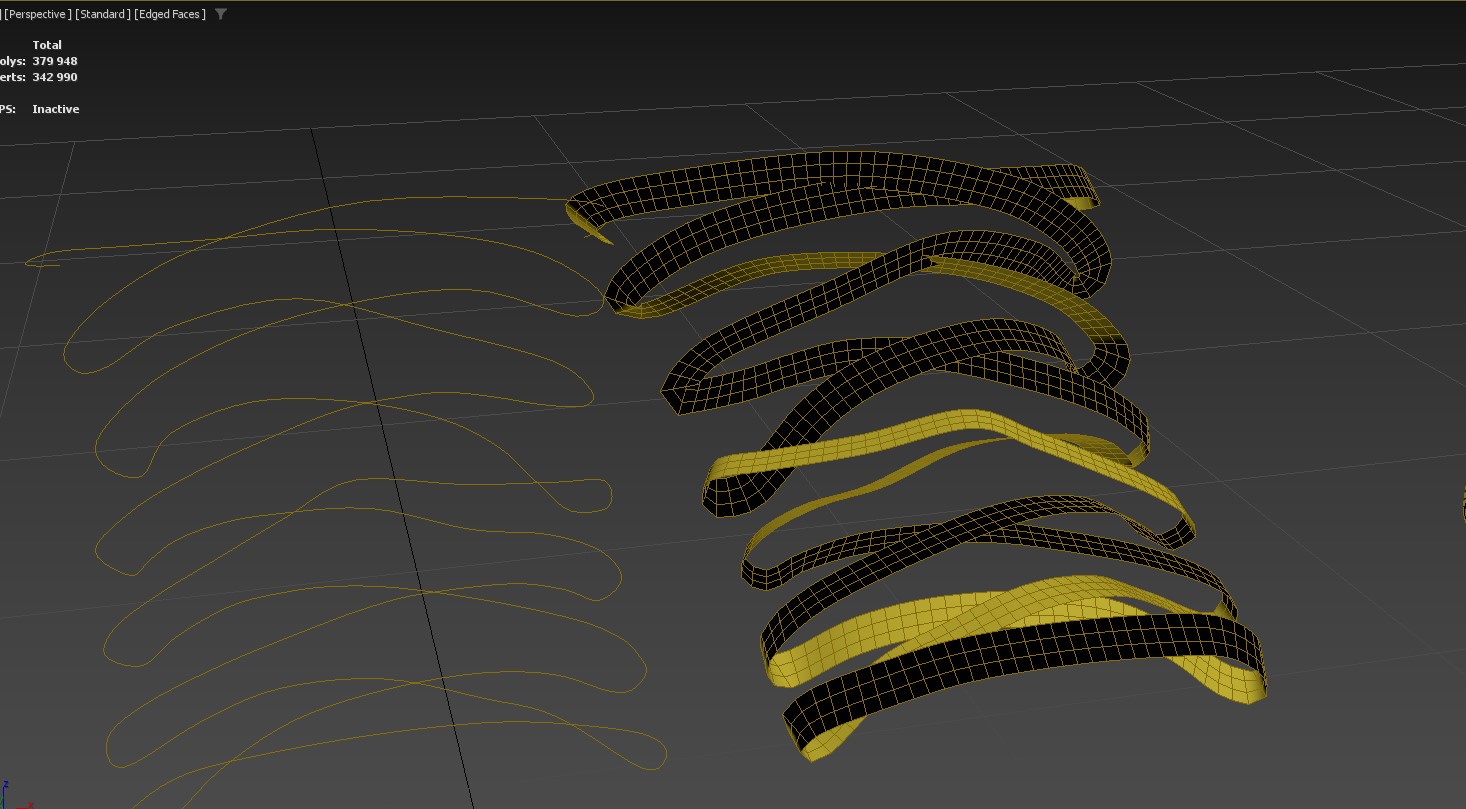This screenshot has width=1466, height=809.
Task: Click the polys count value 379 948
Action: [x=55, y=61]
